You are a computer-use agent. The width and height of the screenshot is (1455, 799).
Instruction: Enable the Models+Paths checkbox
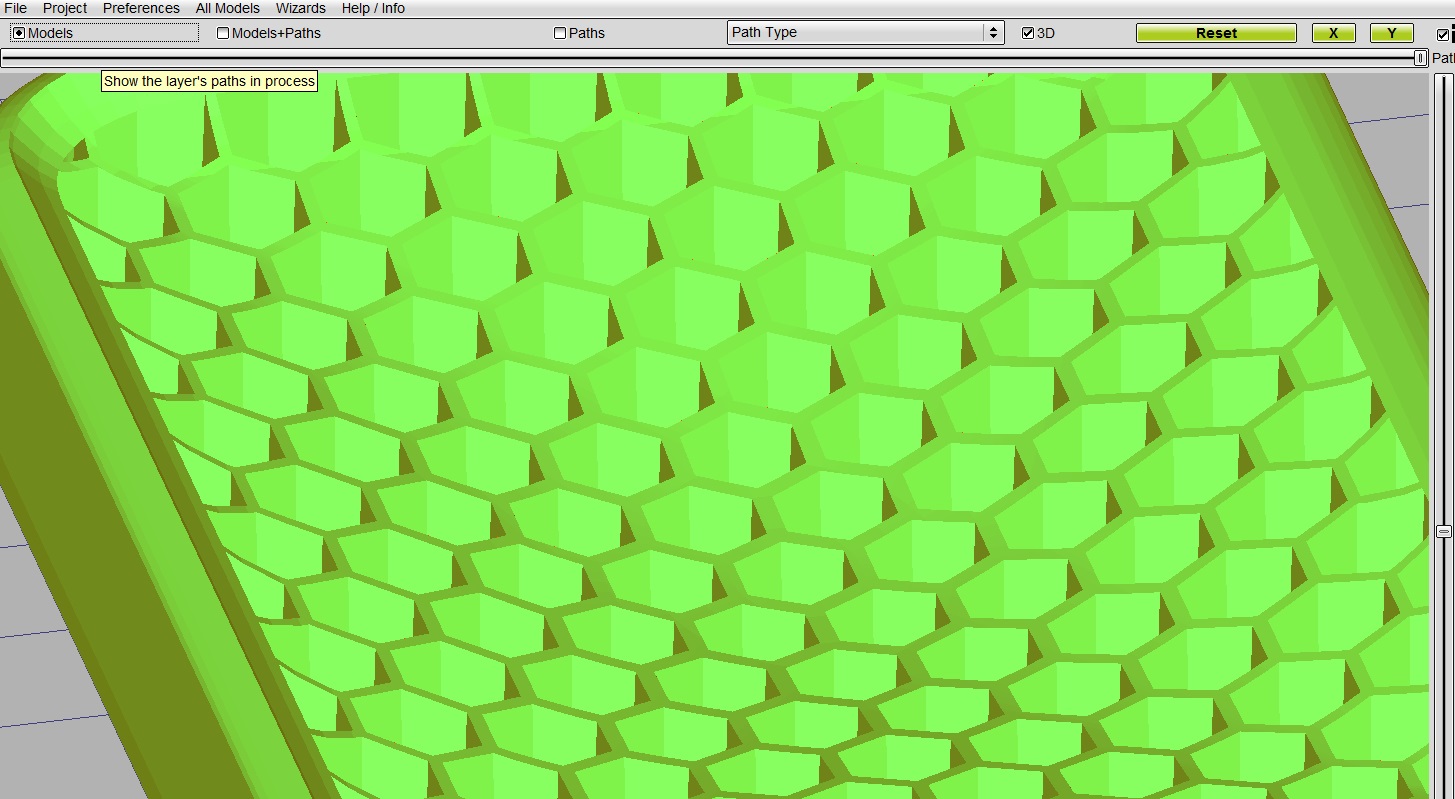[x=223, y=33]
